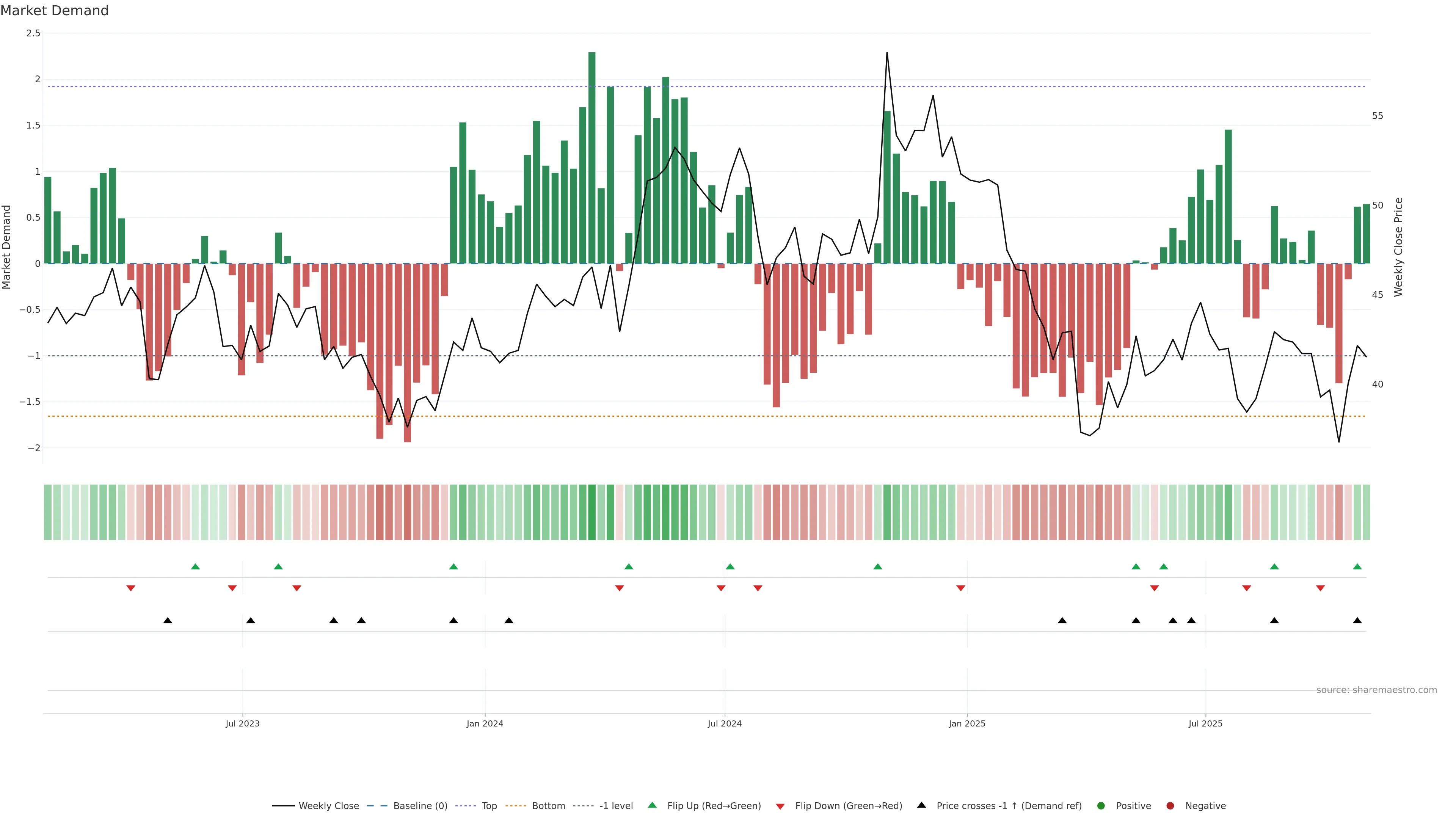Click the Jan 2025 x-axis label
Viewport: 1456px width, 819px height.
[x=966, y=723]
